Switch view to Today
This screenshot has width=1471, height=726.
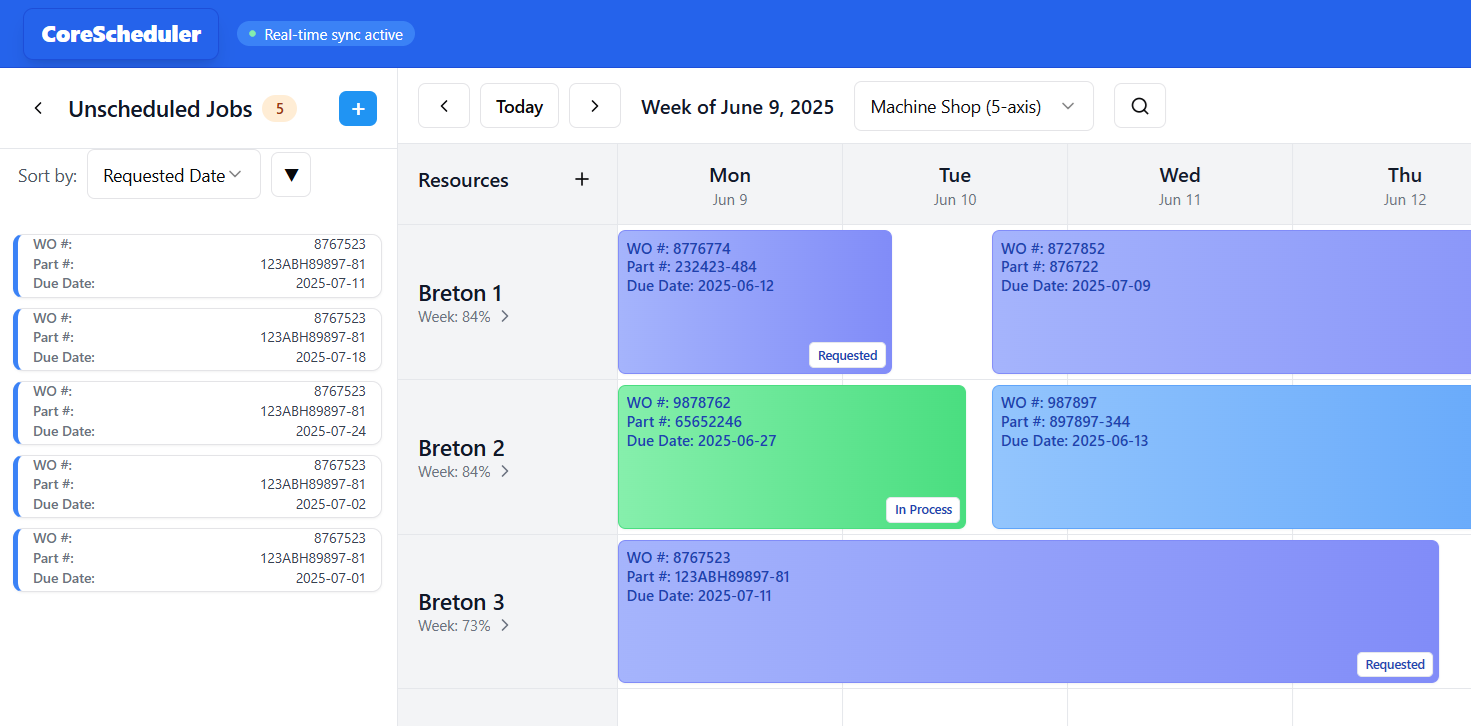pos(519,105)
